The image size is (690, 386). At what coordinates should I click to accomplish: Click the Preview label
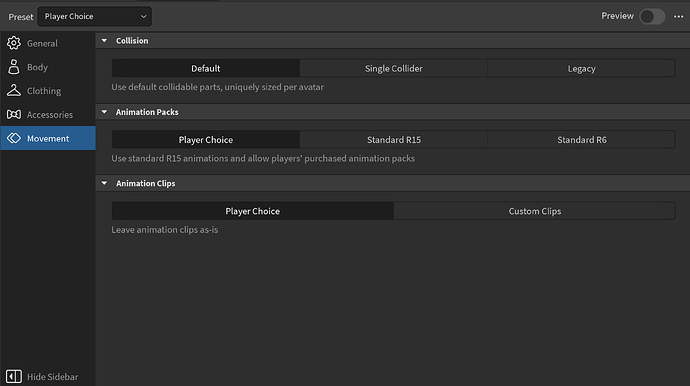click(617, 16)
